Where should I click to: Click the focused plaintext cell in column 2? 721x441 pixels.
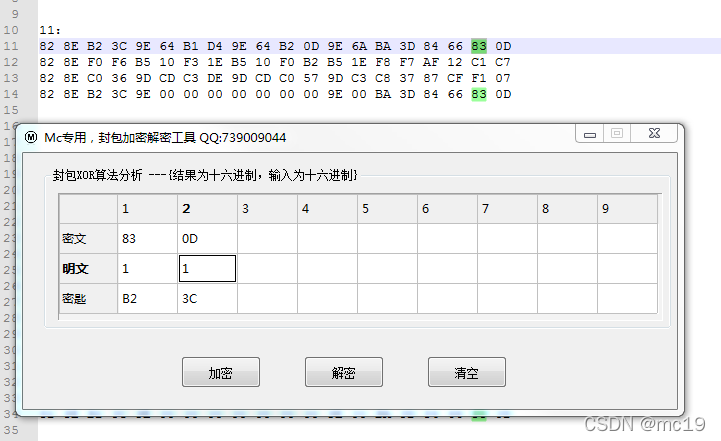[207, 269]
